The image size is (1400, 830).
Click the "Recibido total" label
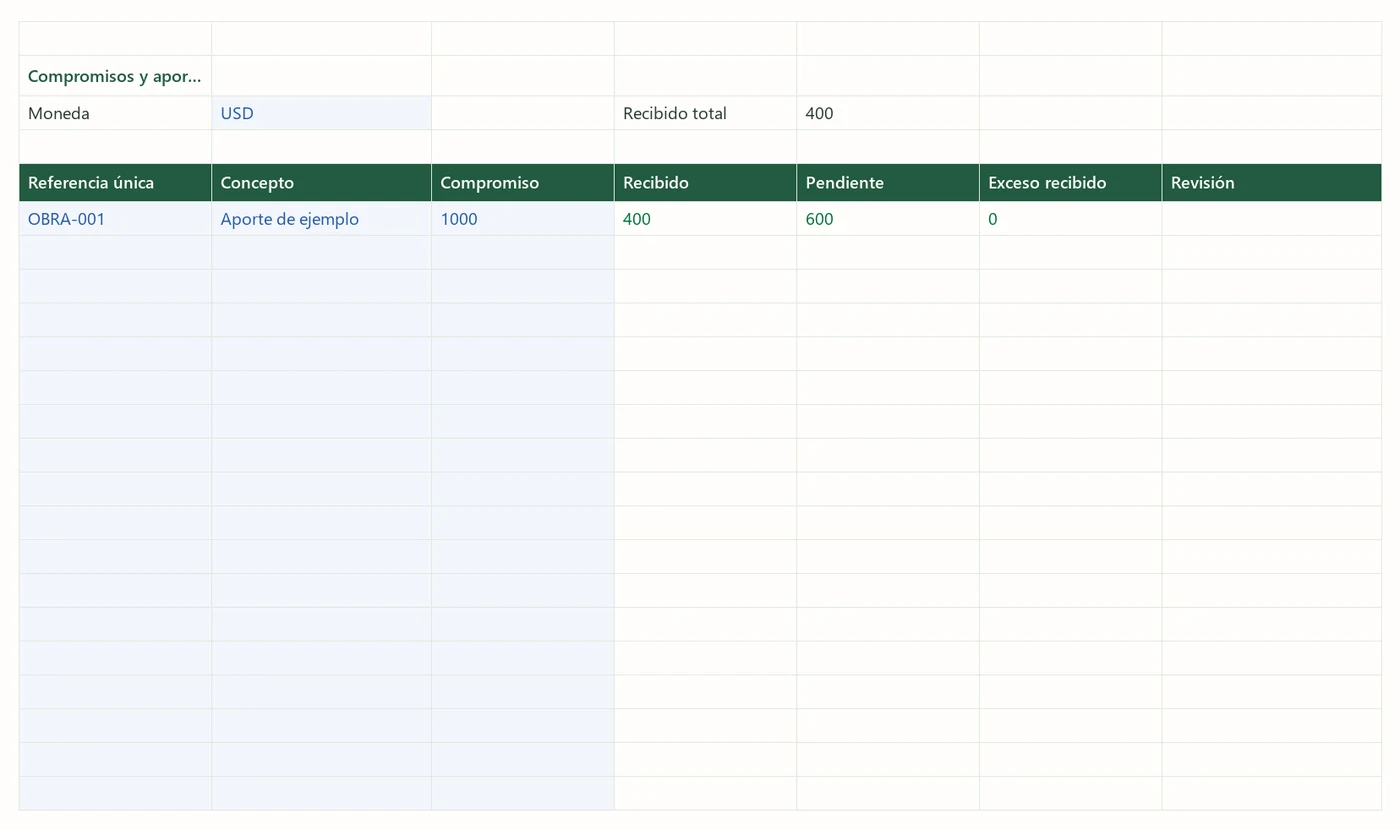point(705,113)
